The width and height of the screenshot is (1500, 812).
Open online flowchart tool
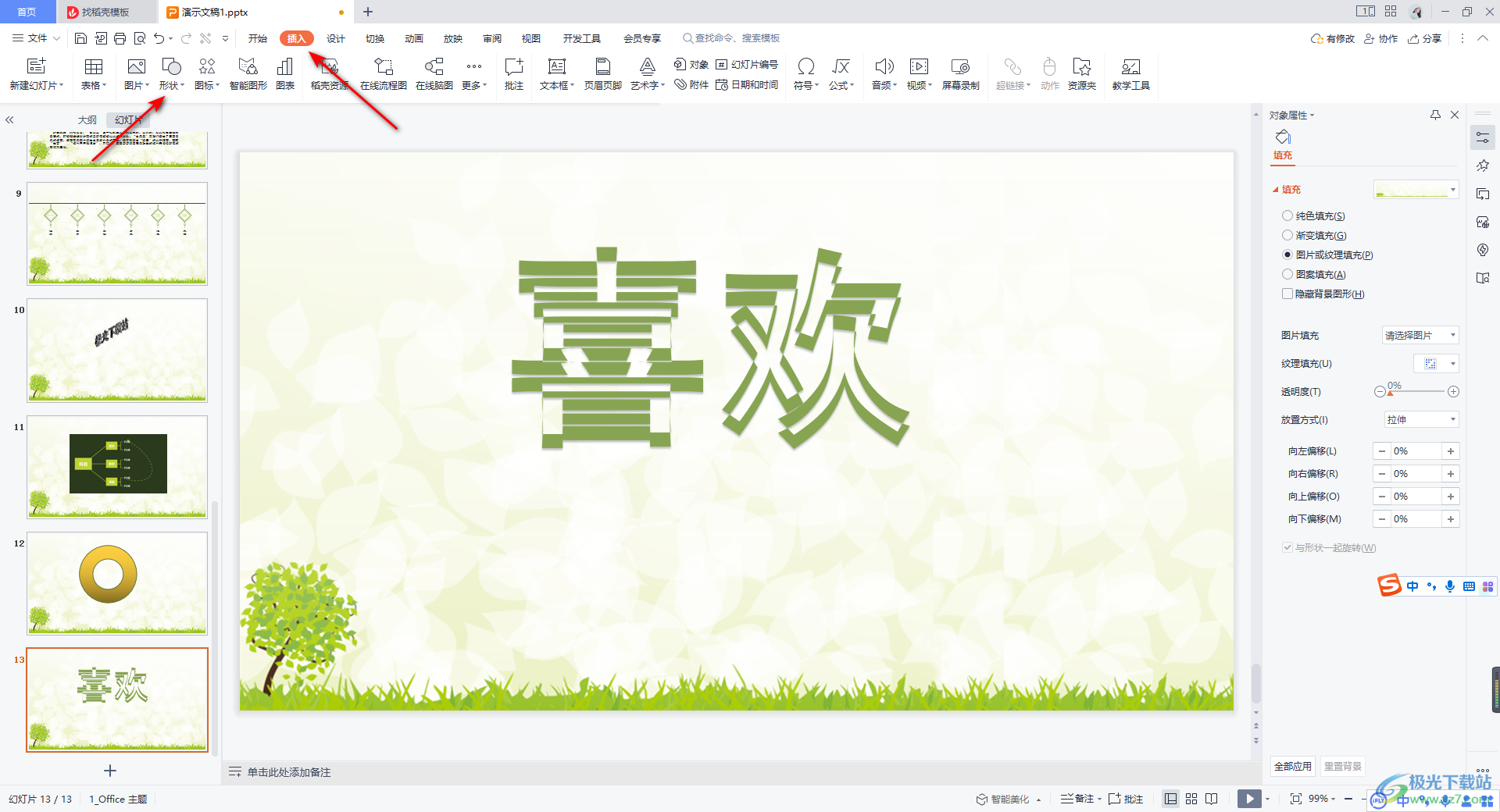click(x=383, y=74)
